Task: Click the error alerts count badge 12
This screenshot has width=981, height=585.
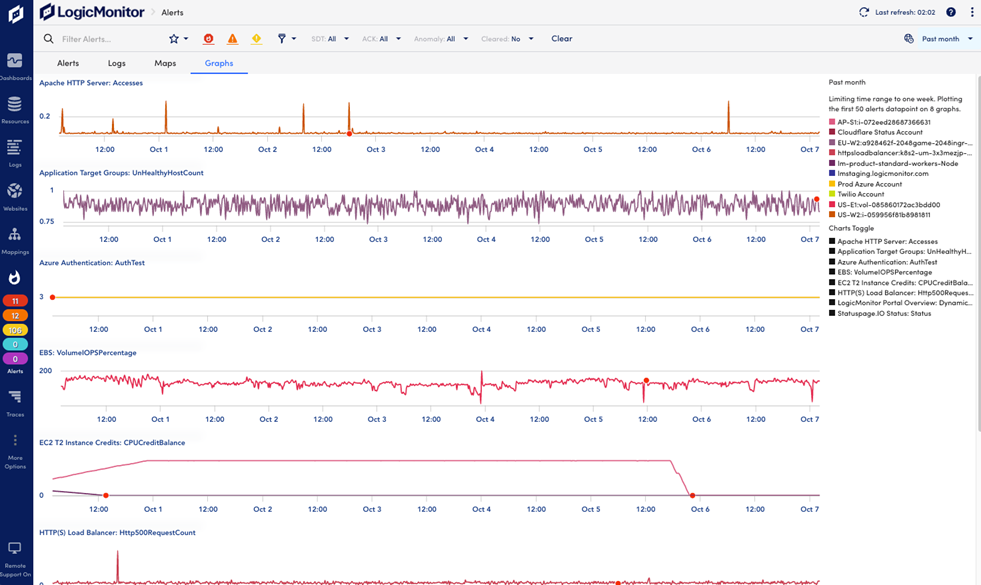Action: [x=15, y=315]
